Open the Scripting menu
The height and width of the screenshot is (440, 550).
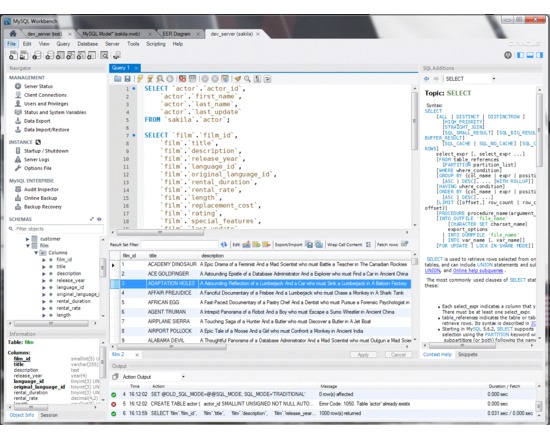coord(156,44)
